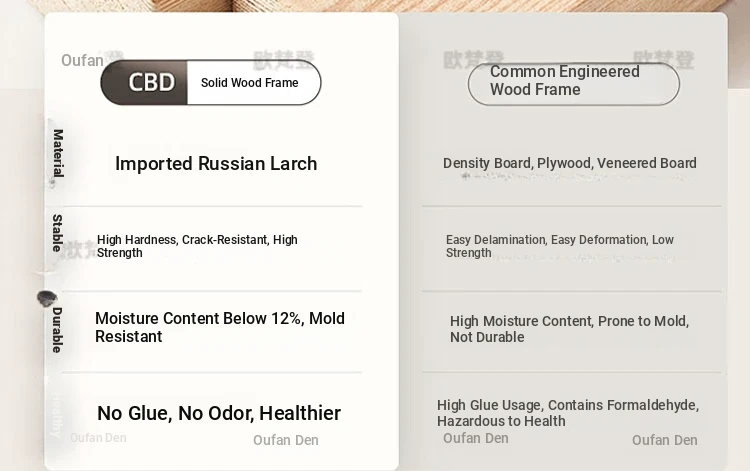The image size is (750, 471).
Task: Select the Solid Wood Frame label
Action: pos(250,83)
